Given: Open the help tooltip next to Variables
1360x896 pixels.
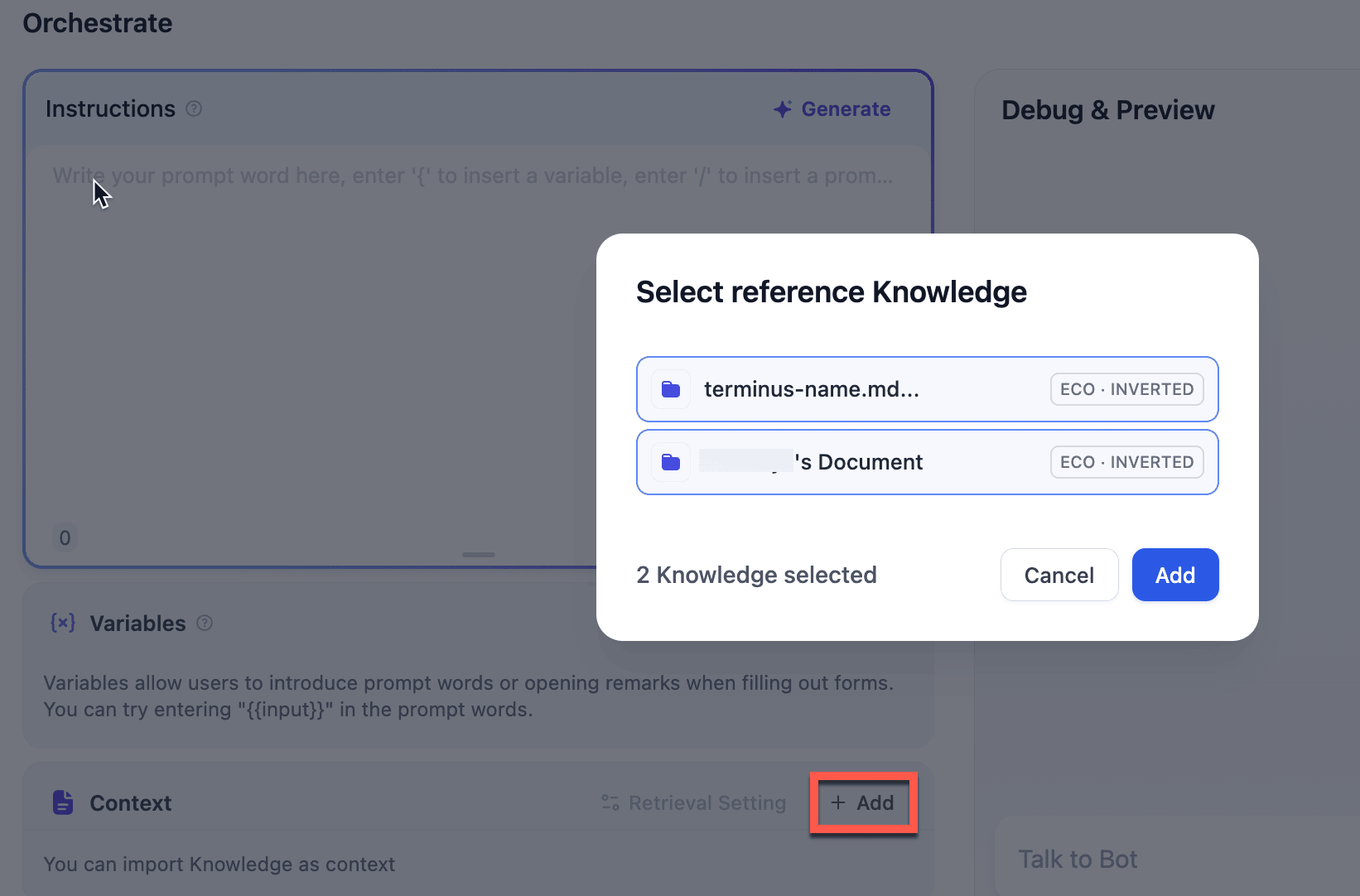Looking at the screenshot, I should (x=205, y=623).
